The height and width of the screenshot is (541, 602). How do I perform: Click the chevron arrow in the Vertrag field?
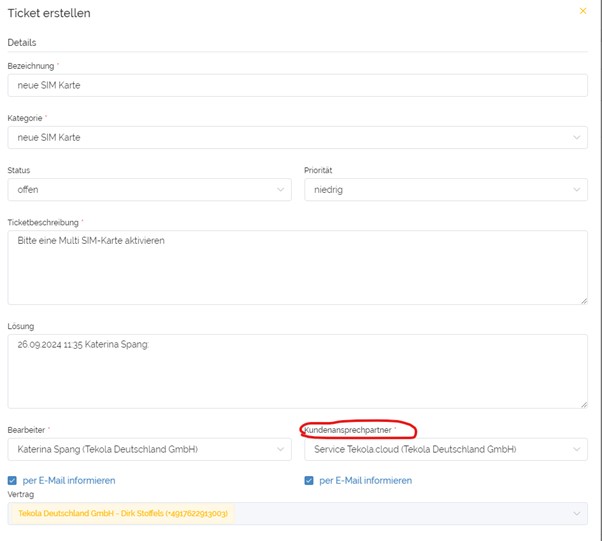577,514
